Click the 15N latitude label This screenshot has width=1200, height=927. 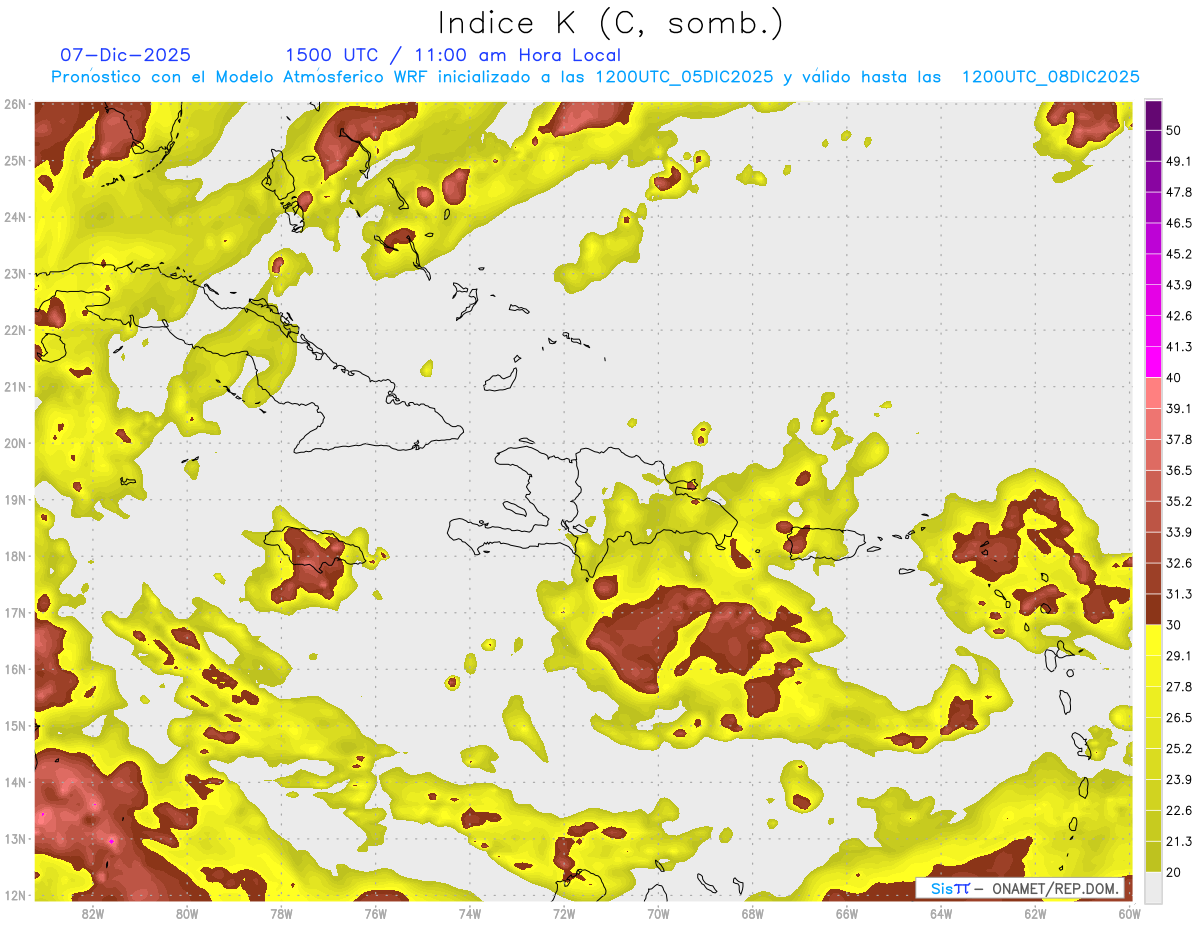coord(15,726)
